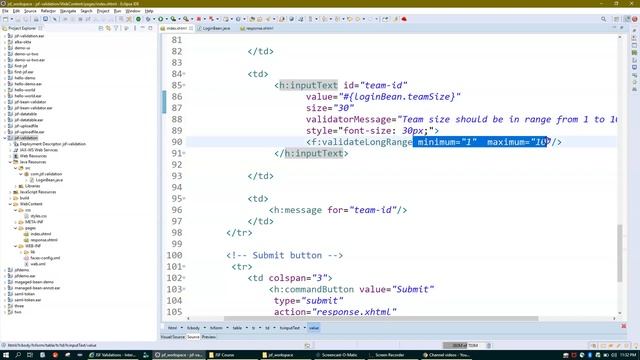This screenshot has height=360, width=640.
Task: Minimize the editor area
Action: click(614, 28)
